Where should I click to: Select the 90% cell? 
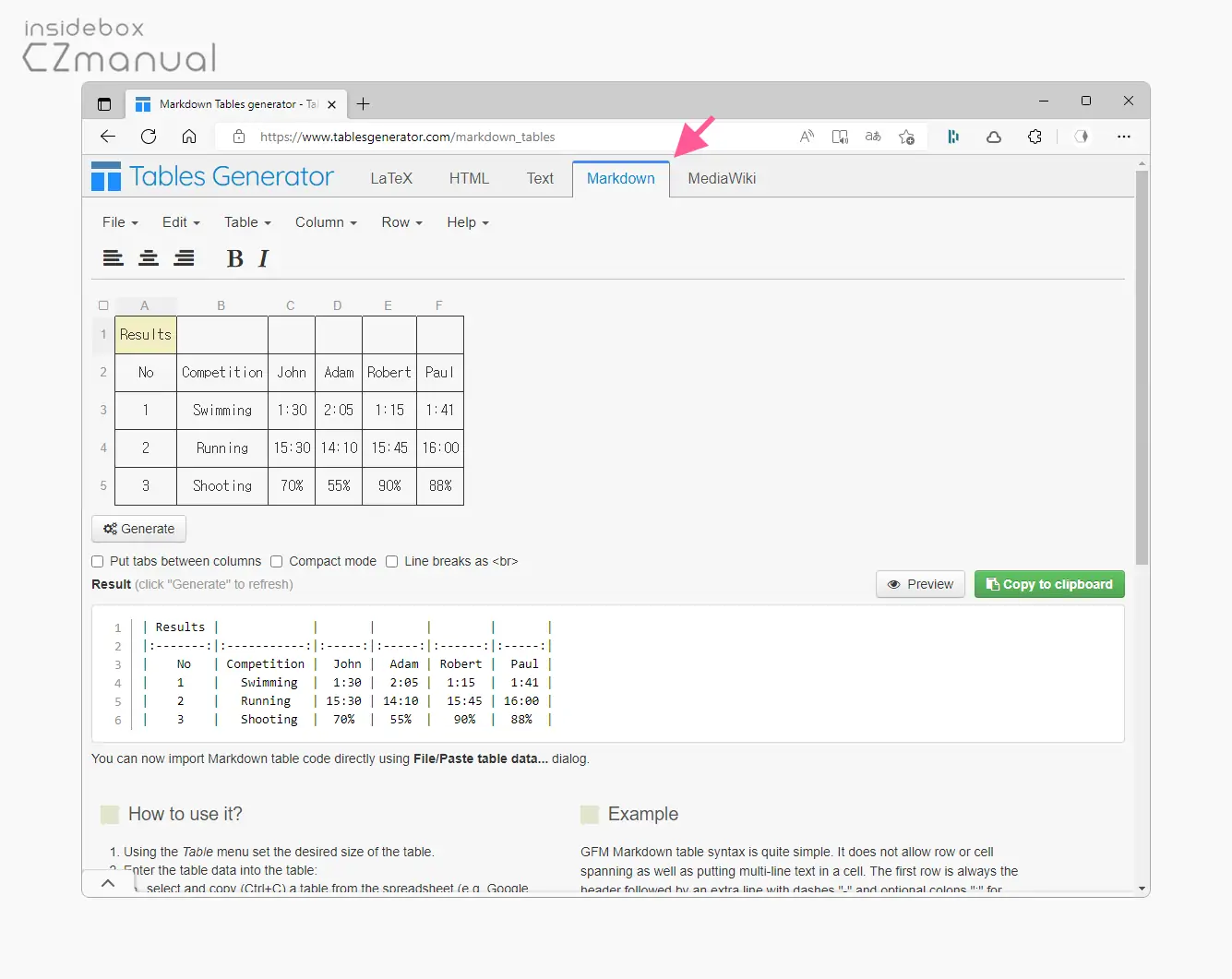pyautogui.click(x=389, y=486)
